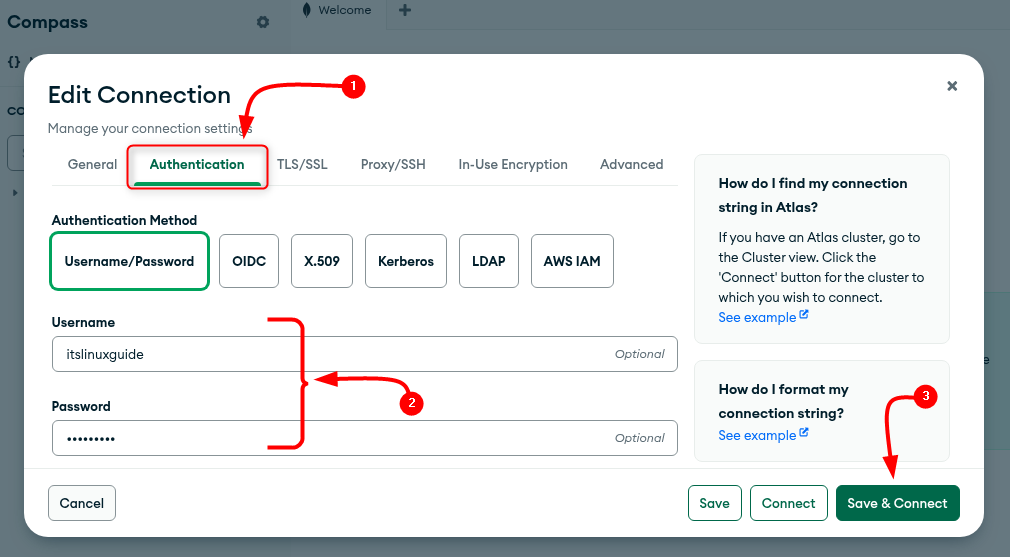Focus the Username input field
The image size is (1010, 557).
330,354
